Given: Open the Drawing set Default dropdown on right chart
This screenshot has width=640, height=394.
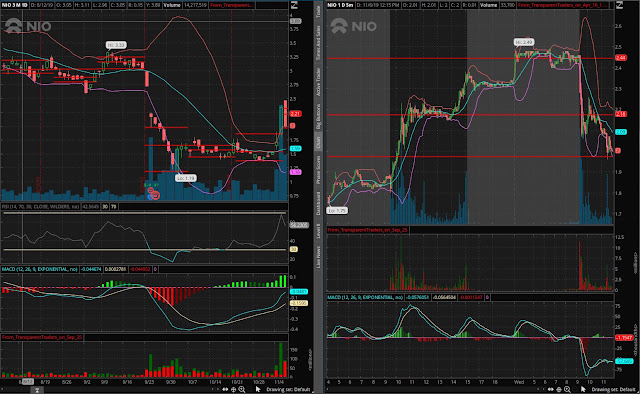Looking at the screenshot, I should (613, 390).
